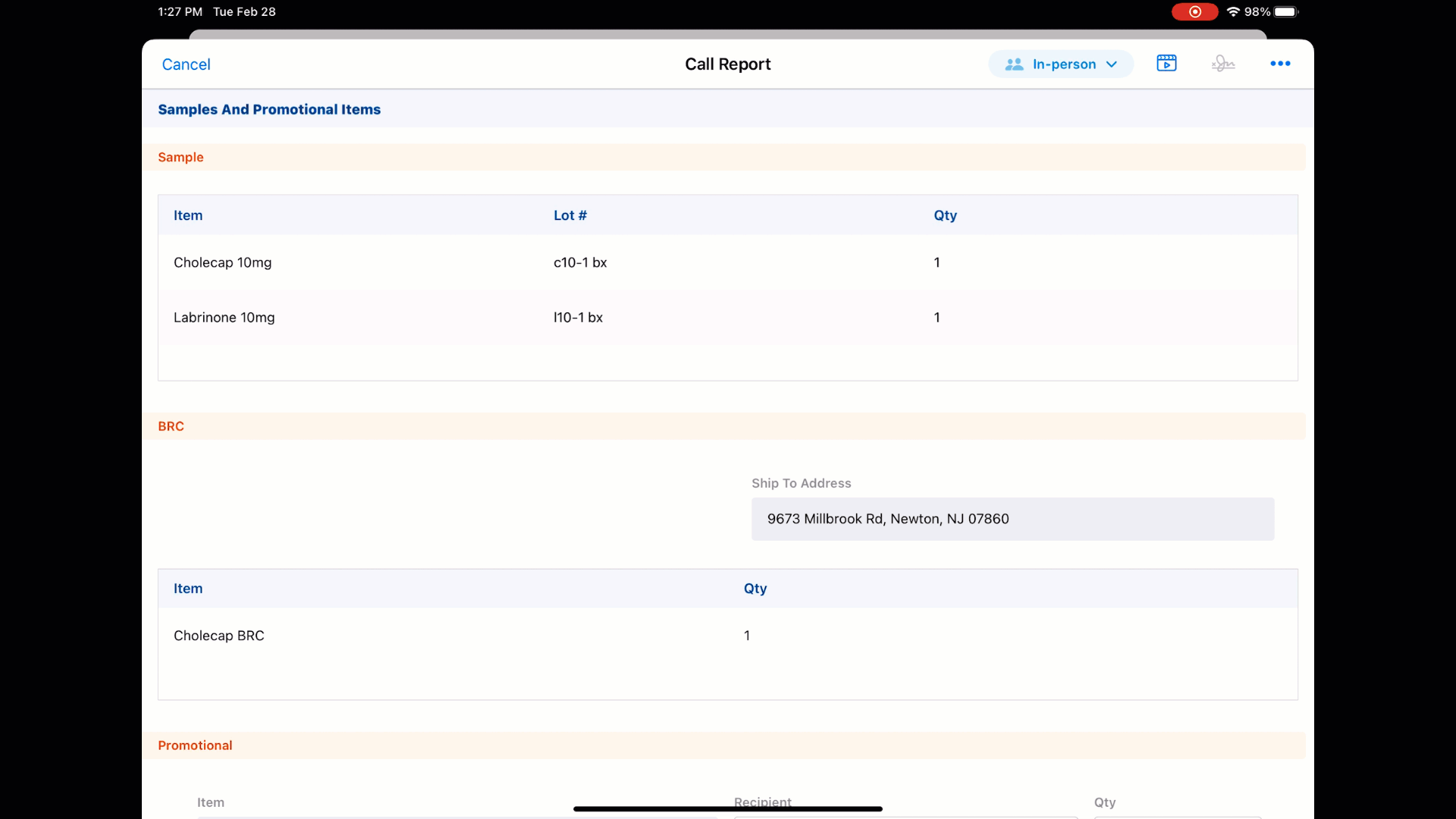Image resolution: width=1456 pixels, height=819 pixels.
Task: Tap the signature capture icon
Action: pyautogui.click(x=1222, y=64)
